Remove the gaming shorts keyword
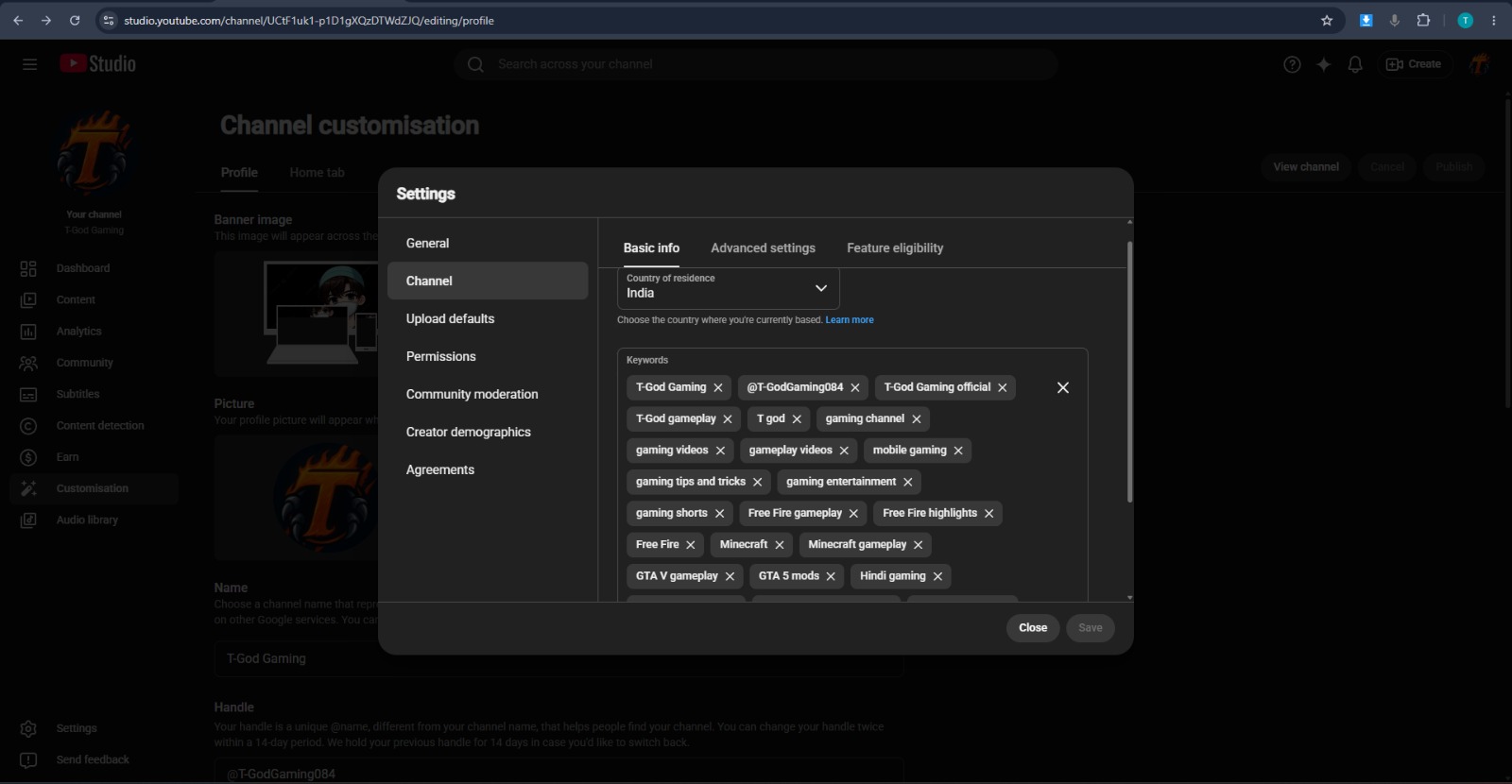1512x784 pixels. point(719,513)
